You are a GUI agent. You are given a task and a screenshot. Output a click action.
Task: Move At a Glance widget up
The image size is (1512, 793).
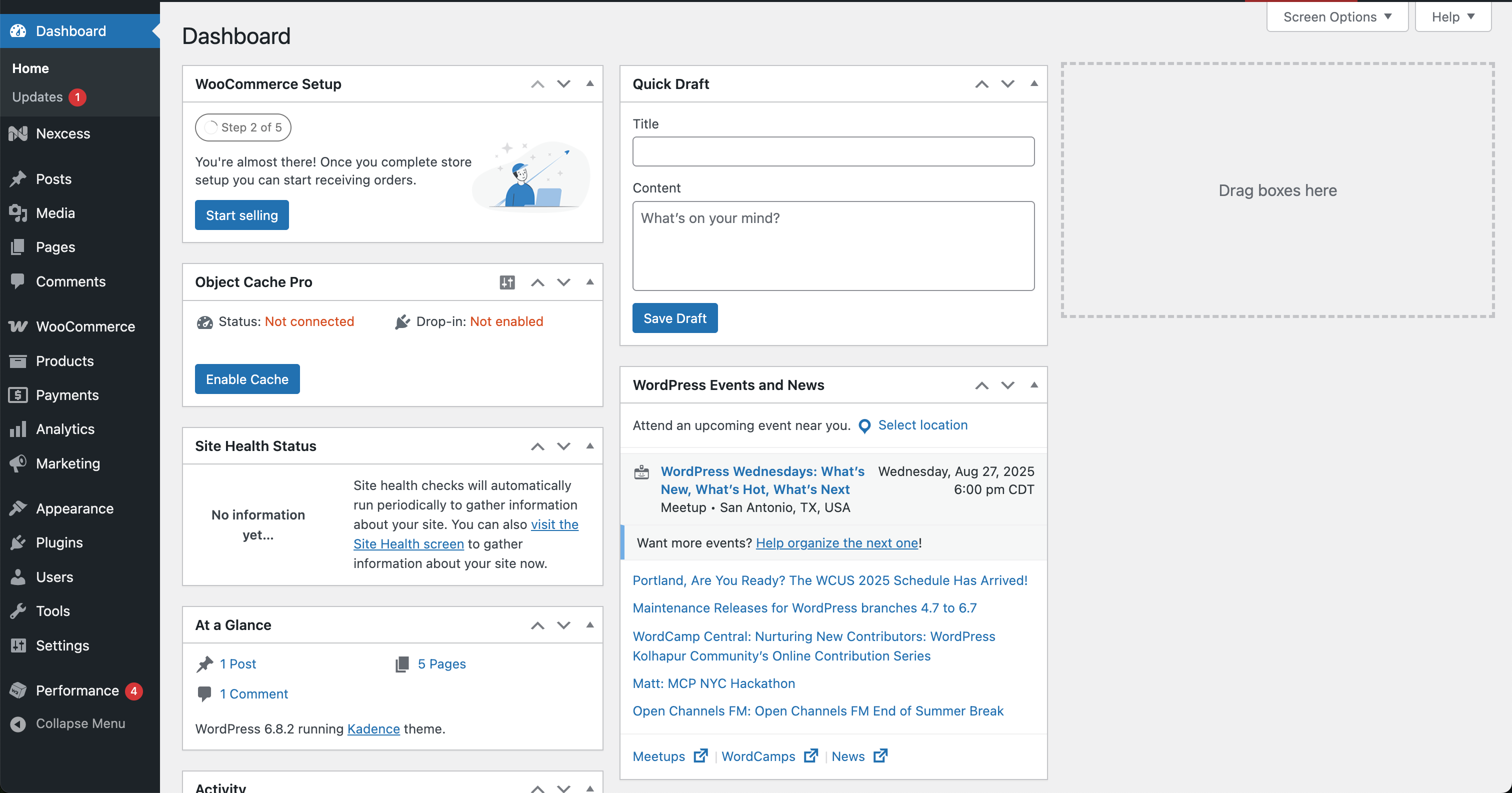click(537, 625)
